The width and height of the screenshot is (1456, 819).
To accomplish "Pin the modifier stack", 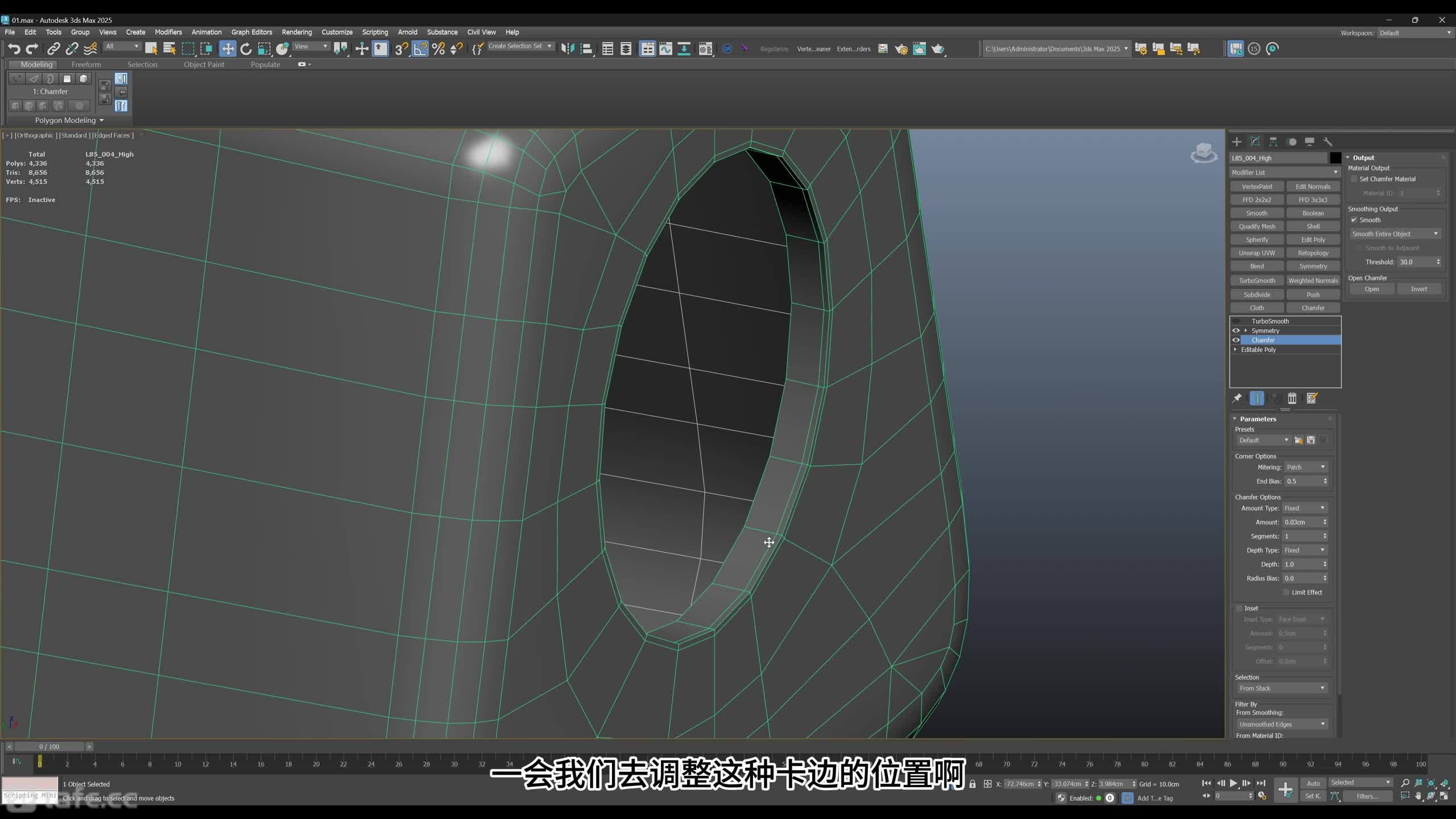I will 1236,398.
